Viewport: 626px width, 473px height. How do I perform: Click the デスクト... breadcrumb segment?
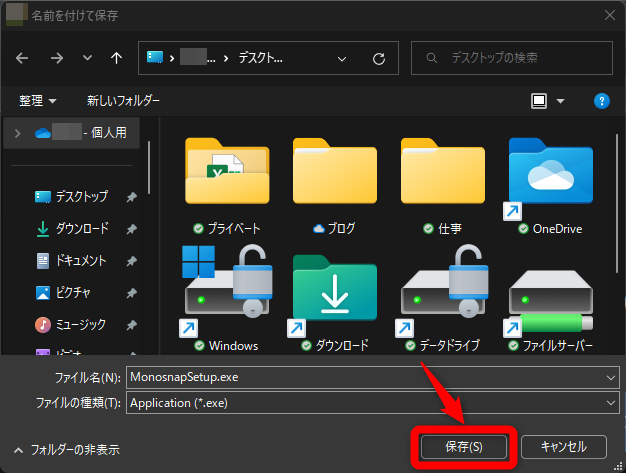point(261,58)
